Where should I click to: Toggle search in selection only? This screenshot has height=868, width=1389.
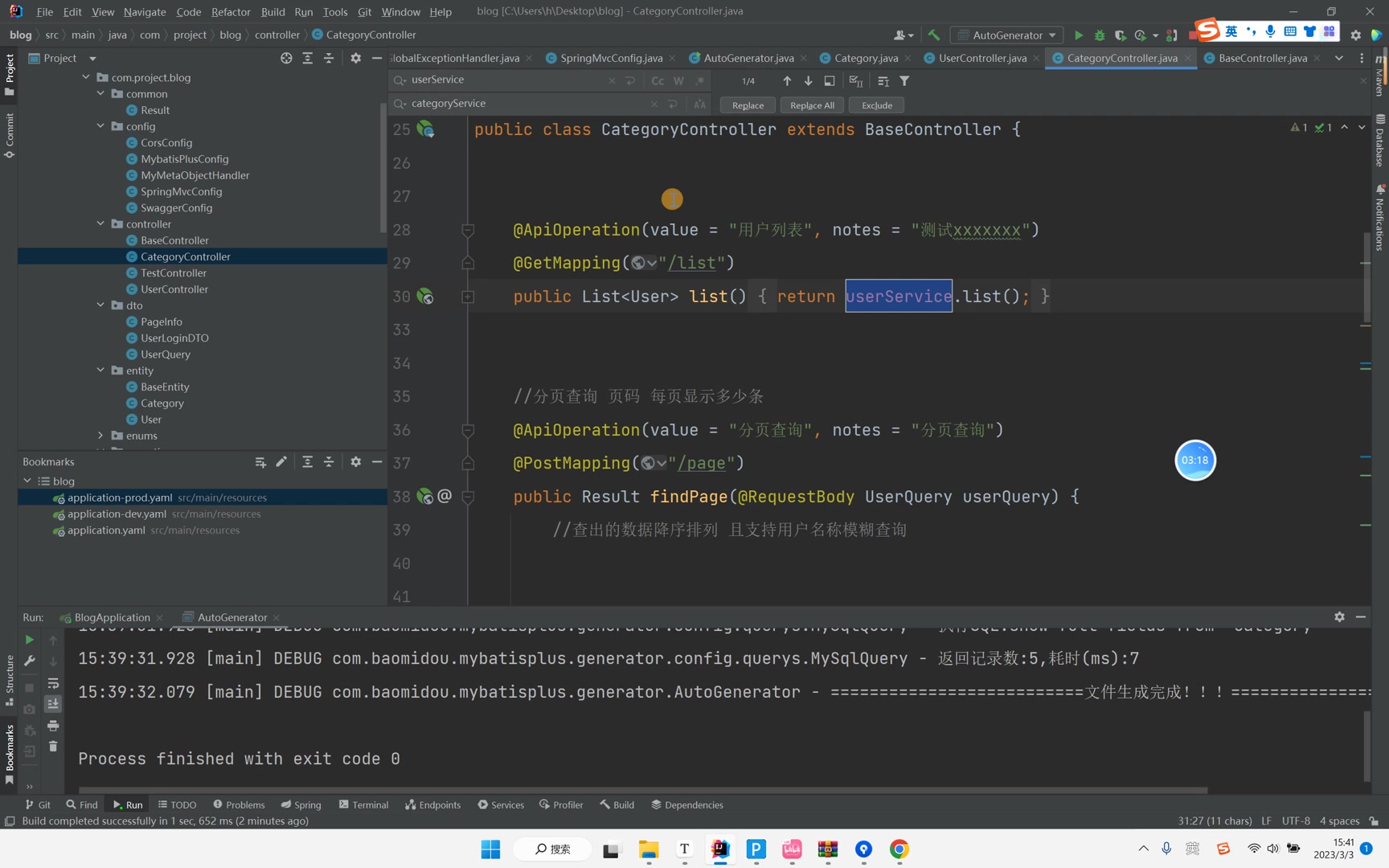[x=883, y=81]
